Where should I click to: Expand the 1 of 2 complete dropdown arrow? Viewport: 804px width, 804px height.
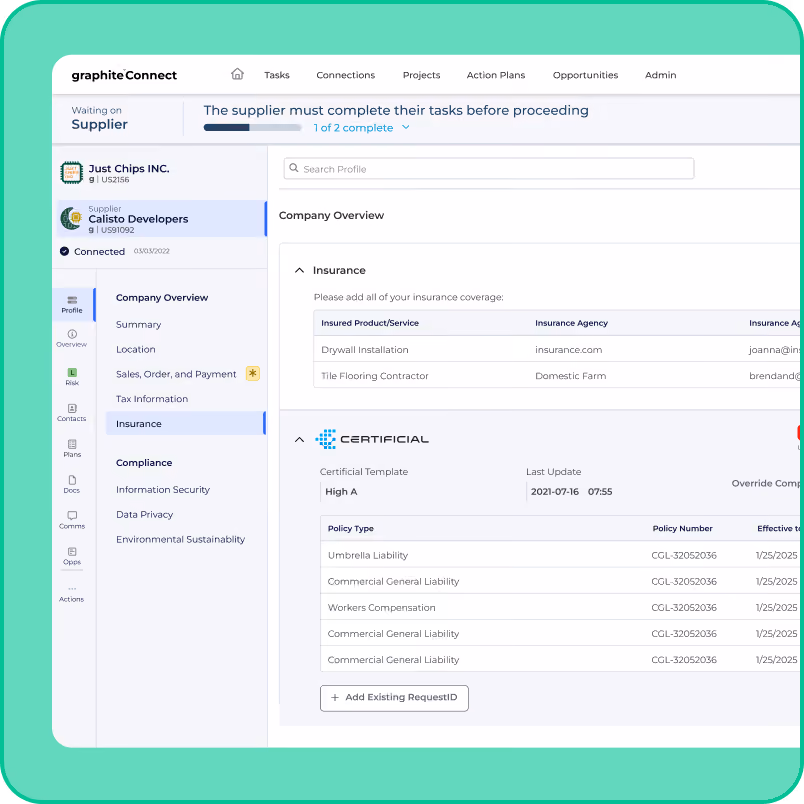406,127
